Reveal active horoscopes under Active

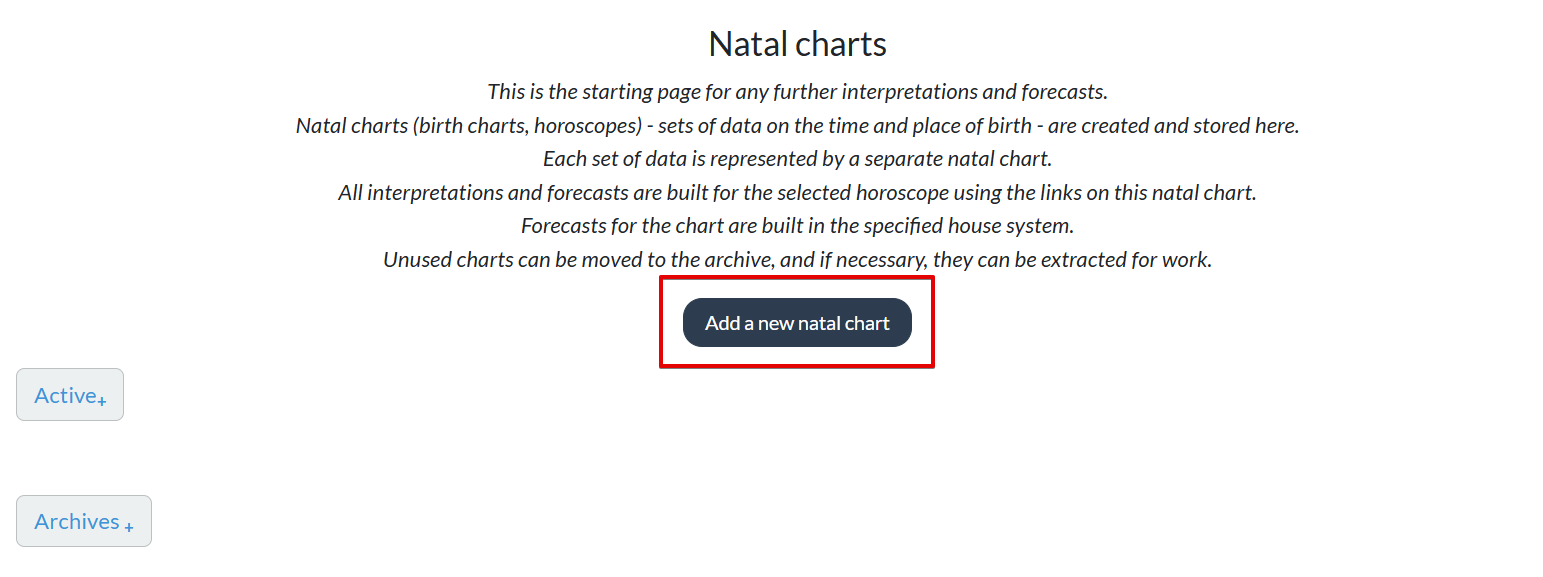[69, 394]
